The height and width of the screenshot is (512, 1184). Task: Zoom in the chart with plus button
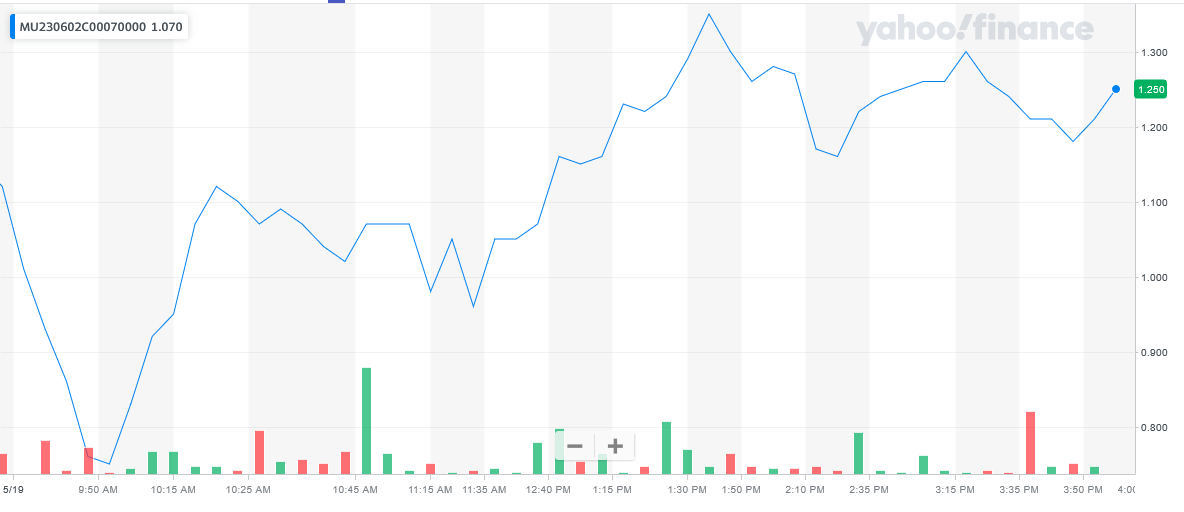615,446
